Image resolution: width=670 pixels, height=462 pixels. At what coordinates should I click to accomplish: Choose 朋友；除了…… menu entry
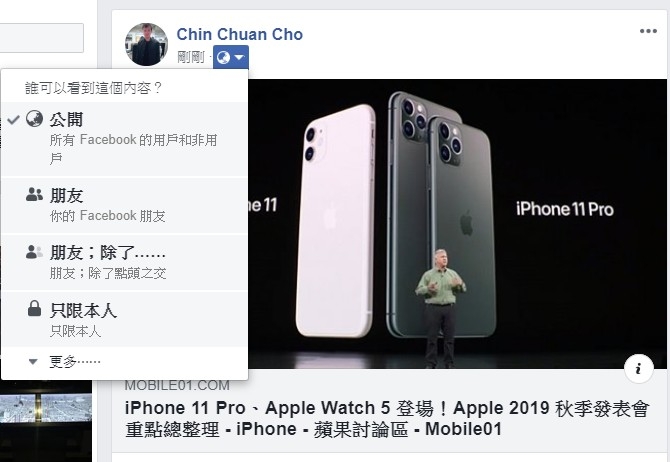pos(124,262)
